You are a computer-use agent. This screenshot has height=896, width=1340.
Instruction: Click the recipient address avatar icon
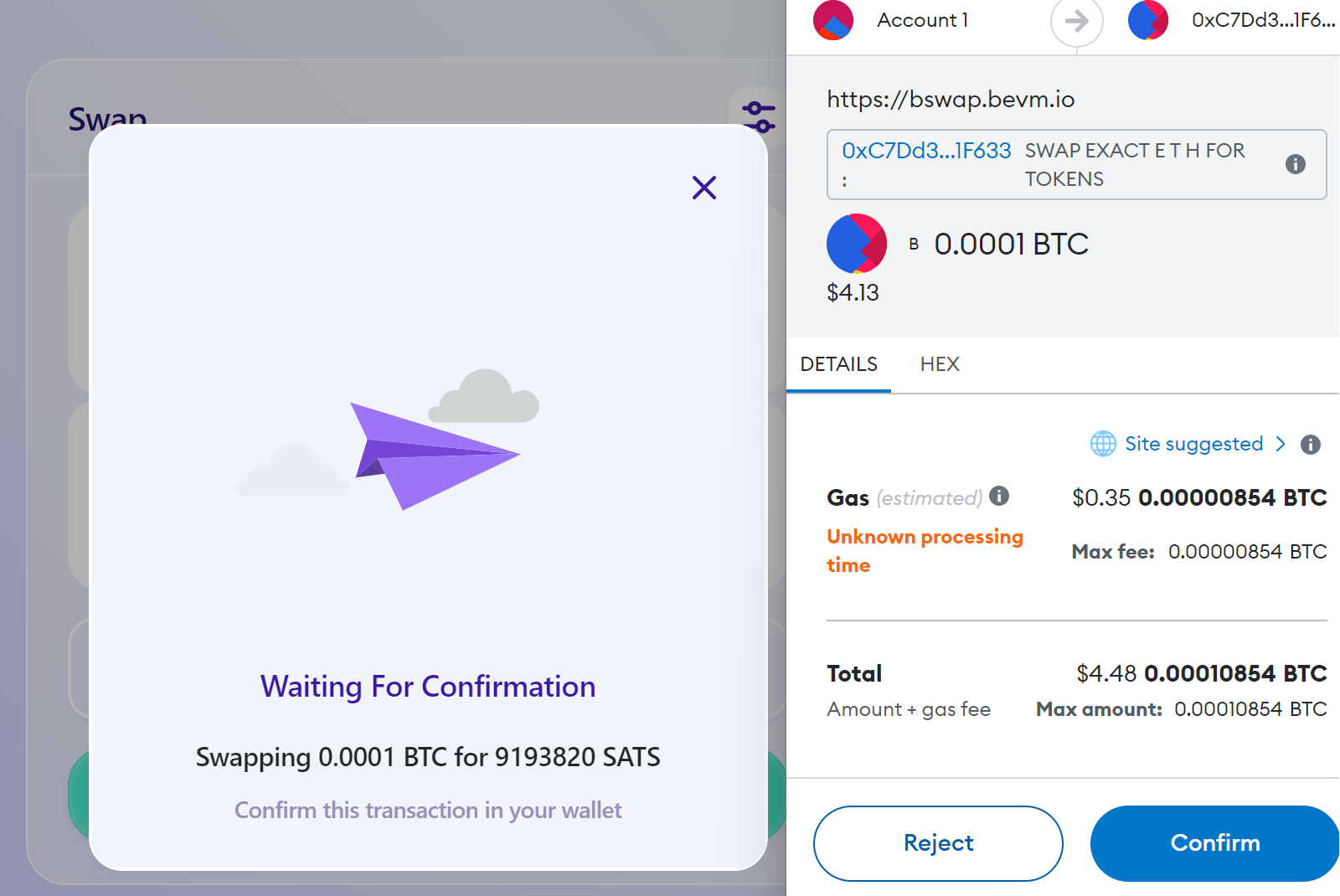click(1148, 20)
